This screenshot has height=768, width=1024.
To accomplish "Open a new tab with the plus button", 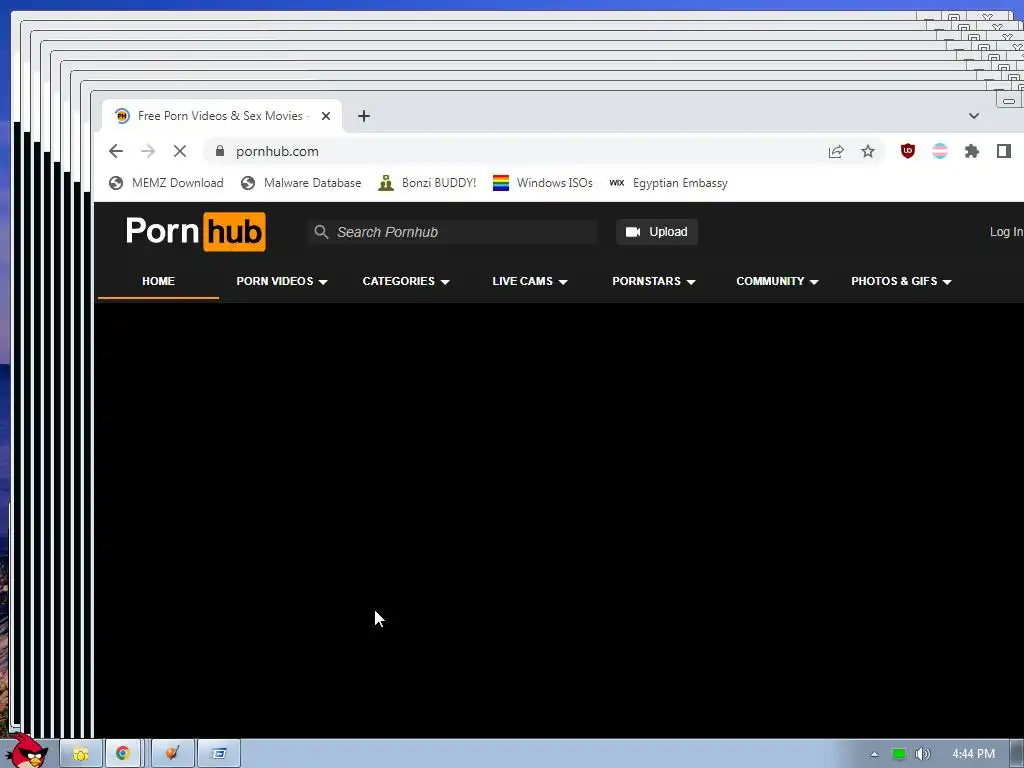I will [x=364, y=116].
